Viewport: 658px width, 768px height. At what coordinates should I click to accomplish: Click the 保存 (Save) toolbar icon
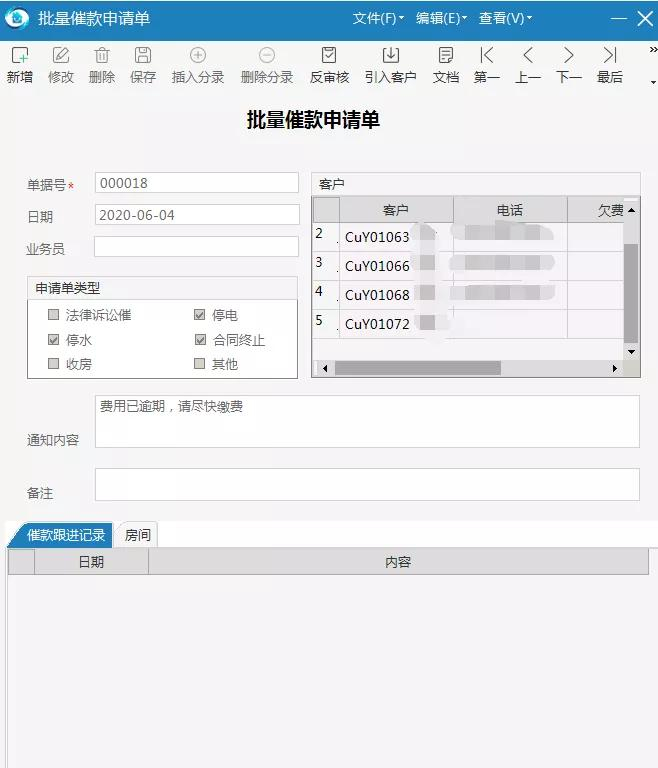click(x=143, y=55)
